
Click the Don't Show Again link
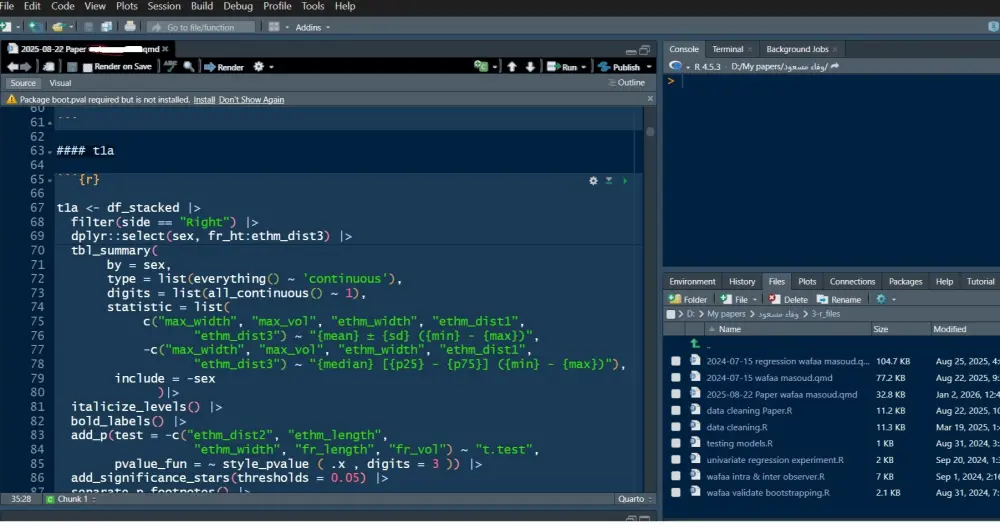251,100
